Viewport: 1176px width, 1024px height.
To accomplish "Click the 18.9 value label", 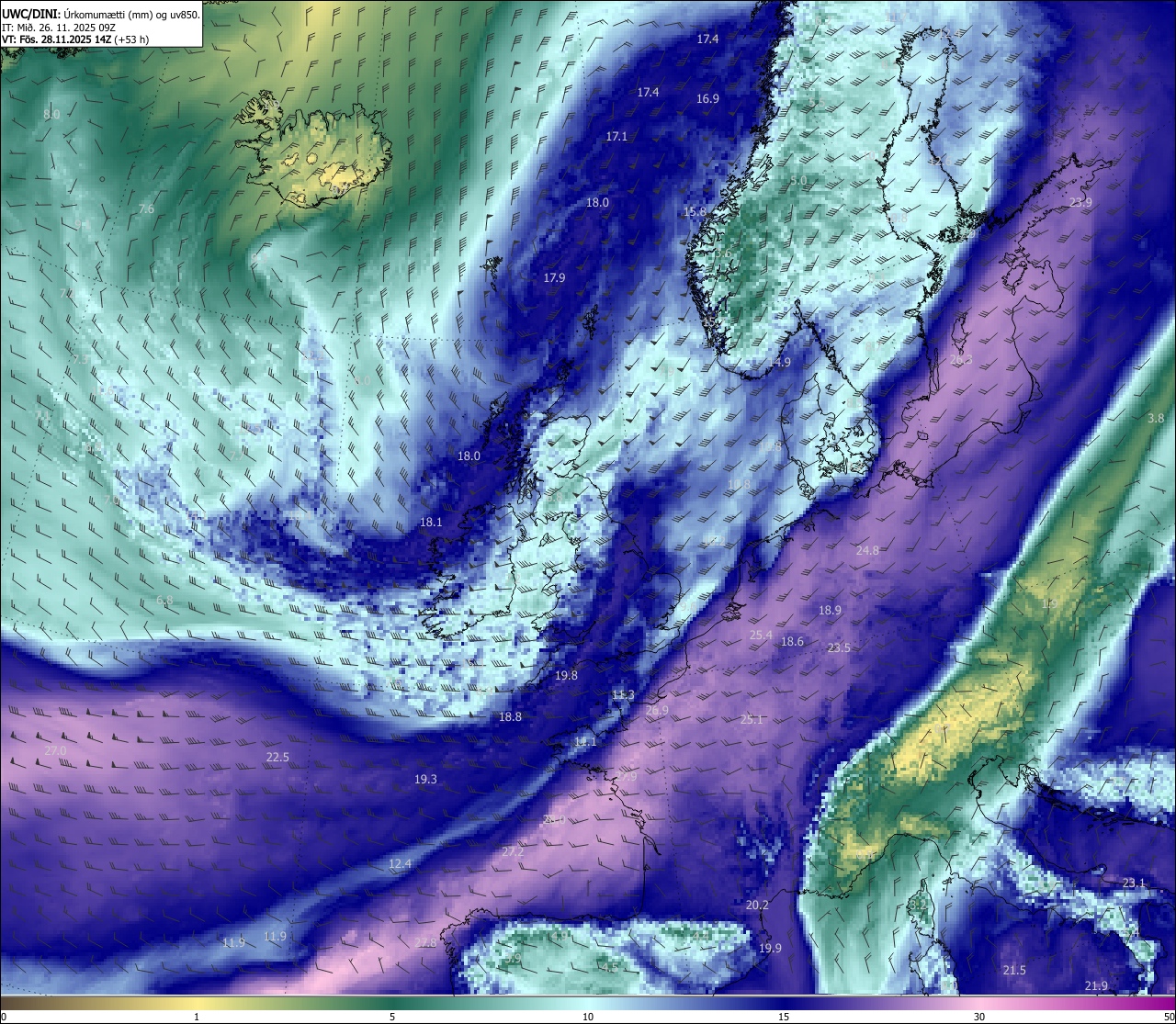I will click(x=830, y=611).
